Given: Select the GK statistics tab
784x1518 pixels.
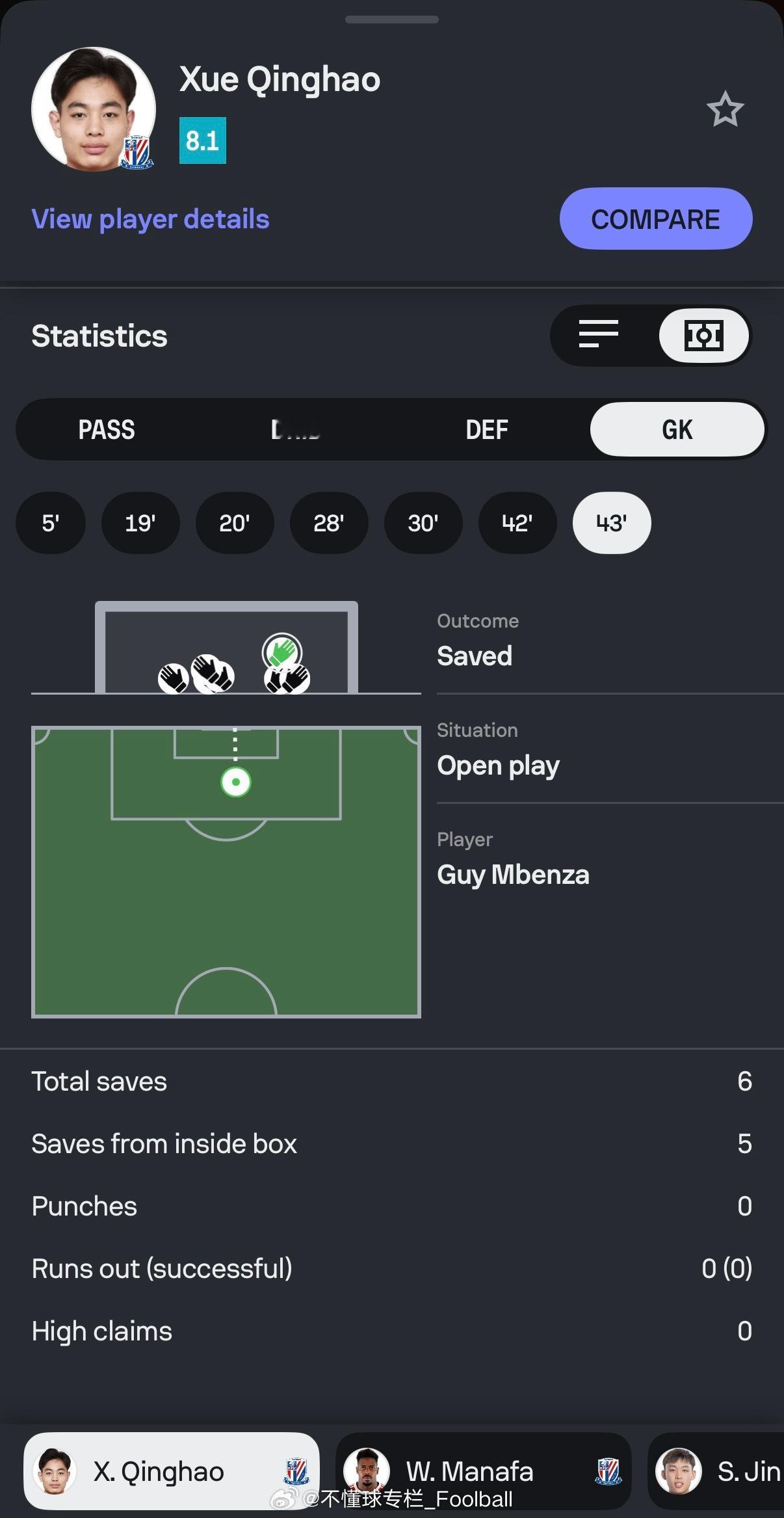Looking at the screenshot, I should (677, 430).
